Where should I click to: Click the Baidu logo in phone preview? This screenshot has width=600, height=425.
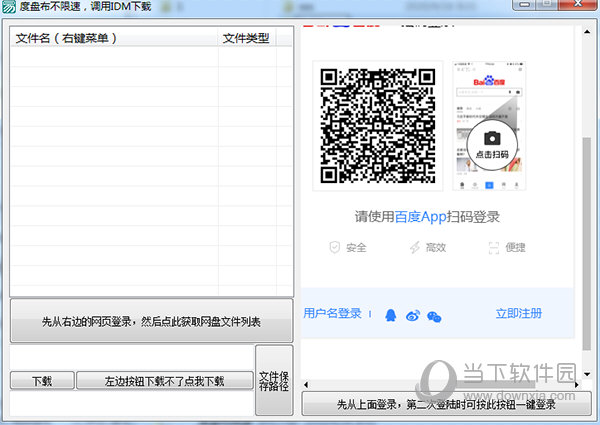pos(489,81)
